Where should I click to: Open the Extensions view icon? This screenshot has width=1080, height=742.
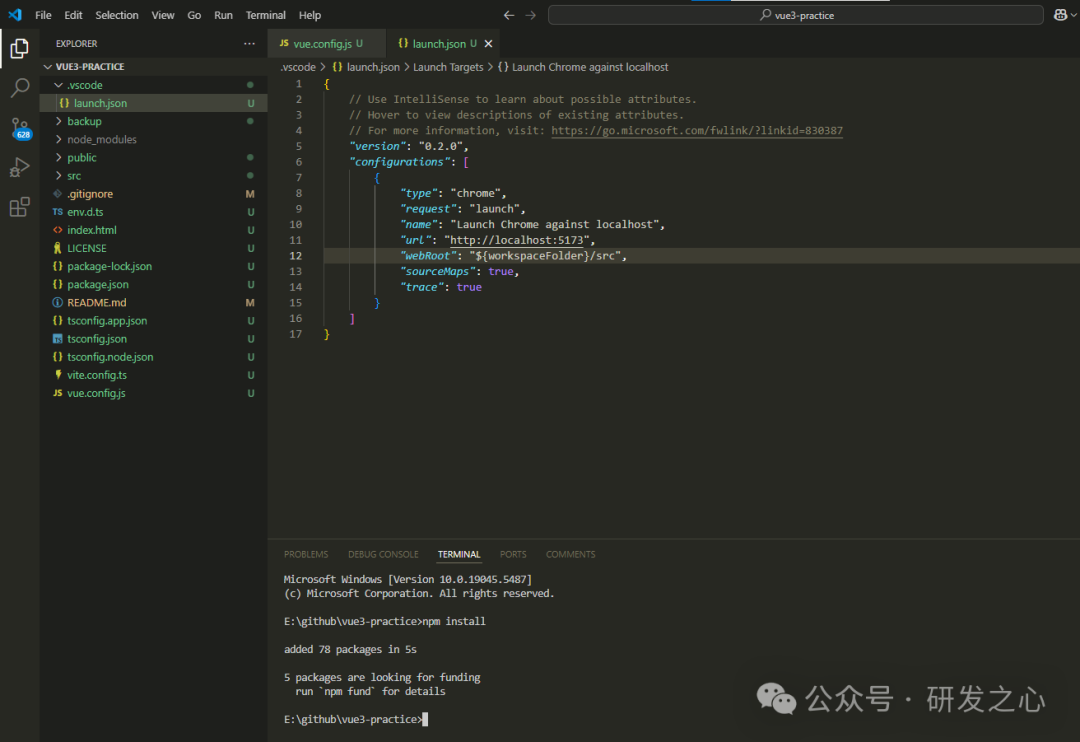point(19,207)
